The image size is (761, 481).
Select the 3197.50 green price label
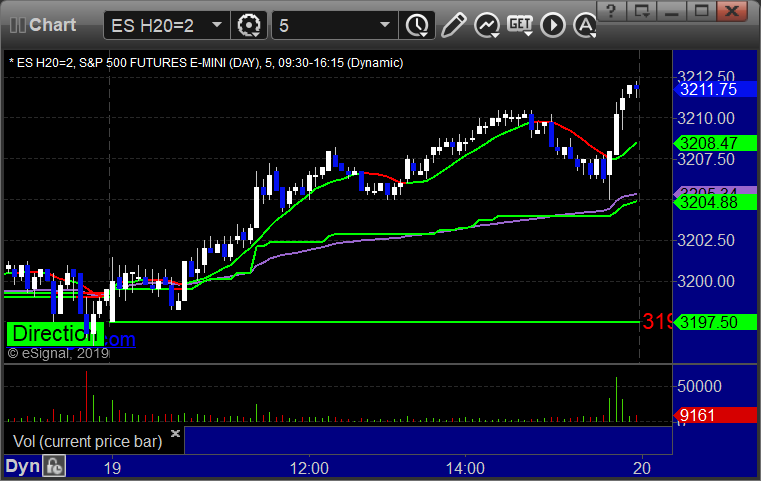pos(715,322)
